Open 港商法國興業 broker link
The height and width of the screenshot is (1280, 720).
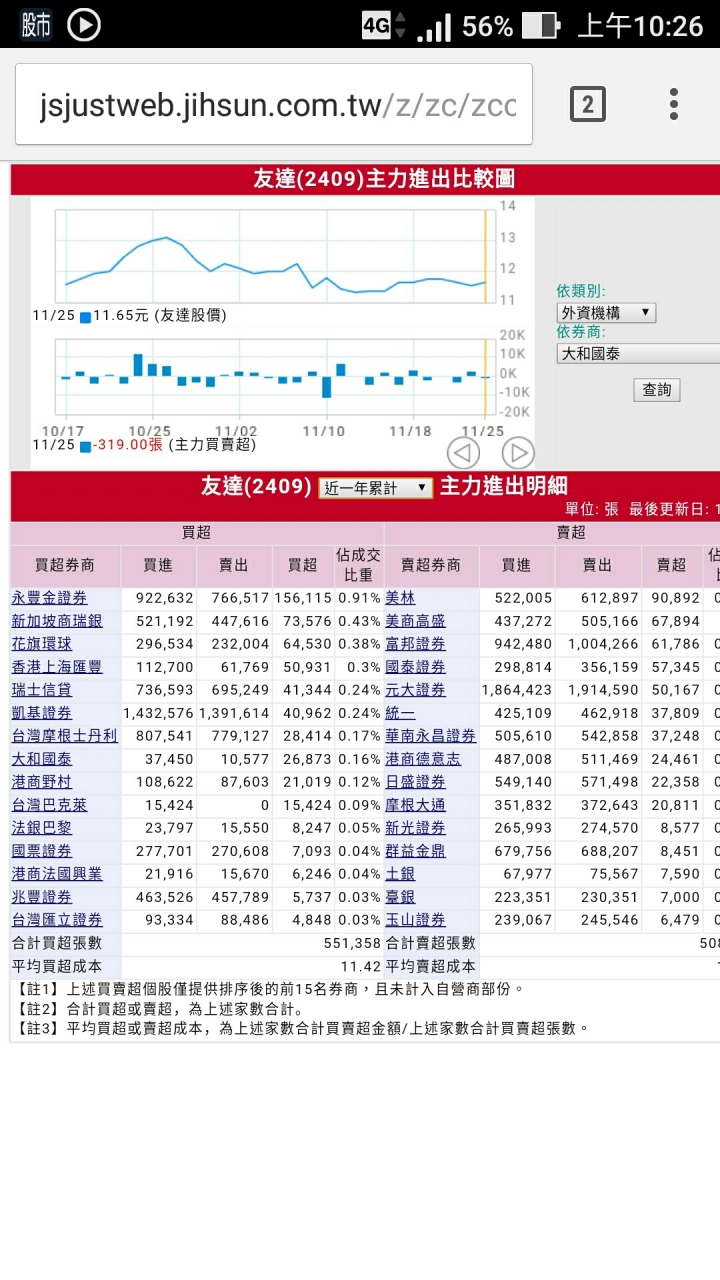(57, 874)
